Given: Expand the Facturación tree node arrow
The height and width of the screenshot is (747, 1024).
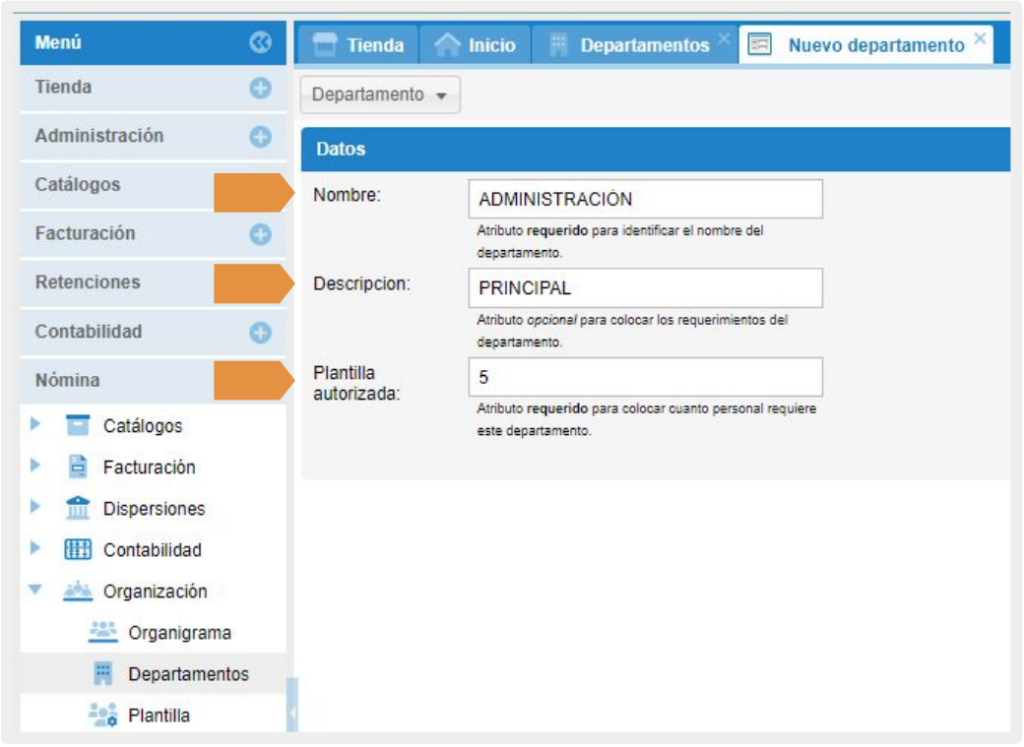Looking at the screenshot, I should [36, 466].
